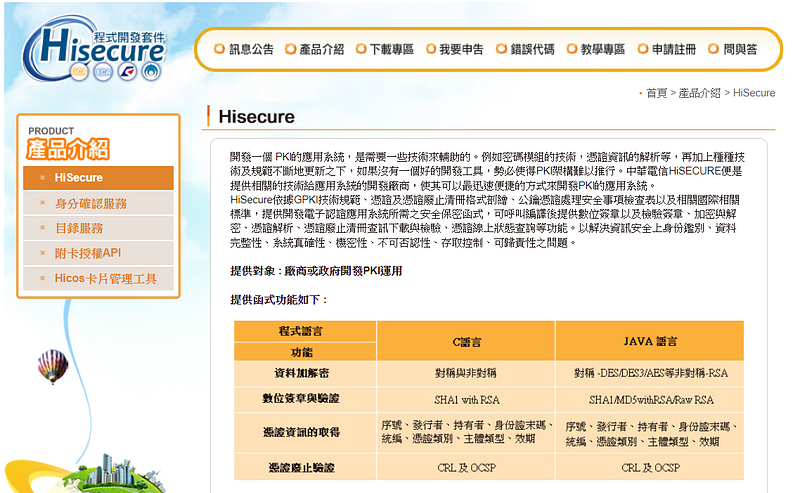Open Hicos卡片管理工具 in the sidebar
The image size is (800, 493).
point(98,278)
